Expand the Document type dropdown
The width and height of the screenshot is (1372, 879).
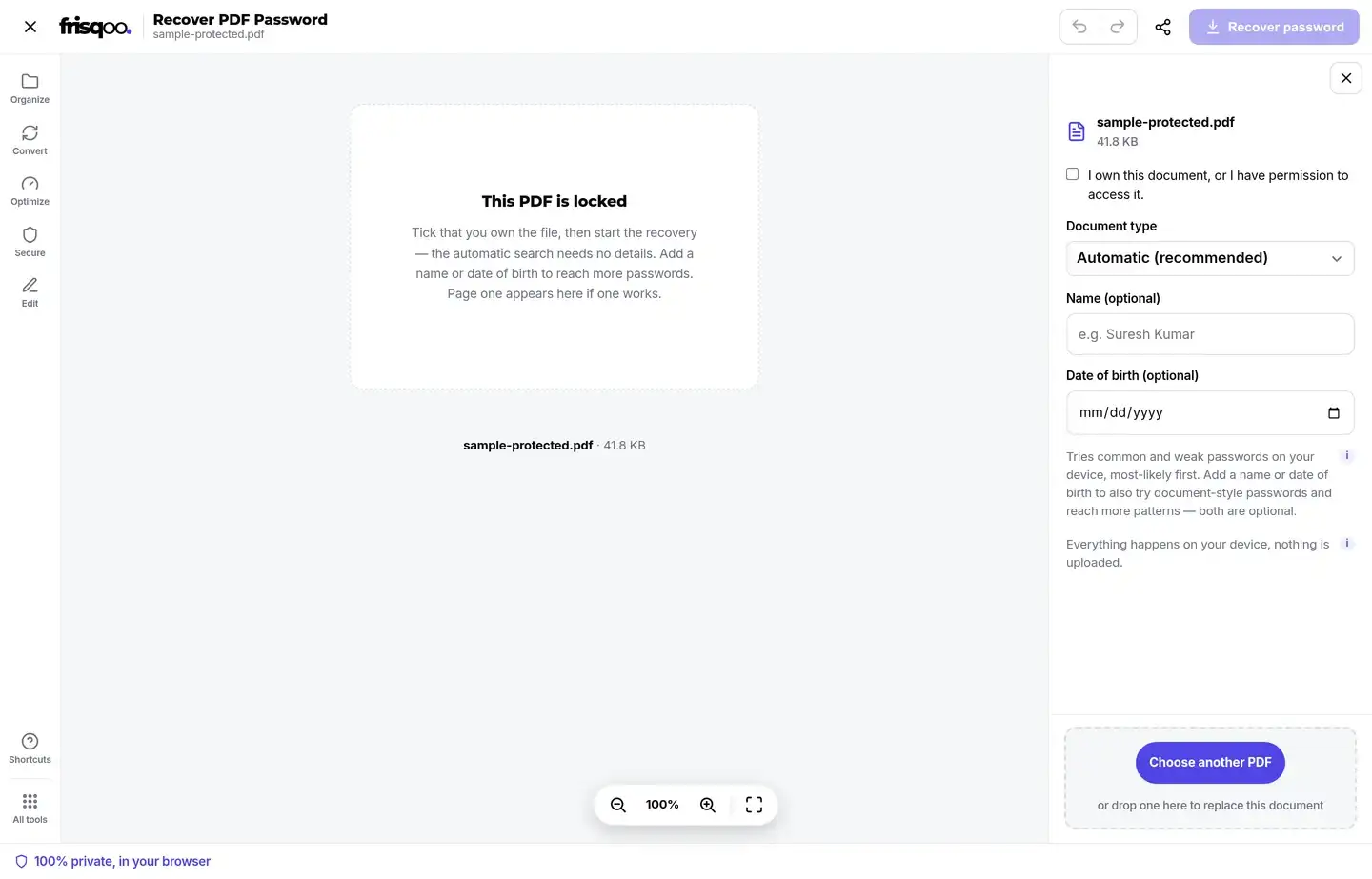(1210, 258)
